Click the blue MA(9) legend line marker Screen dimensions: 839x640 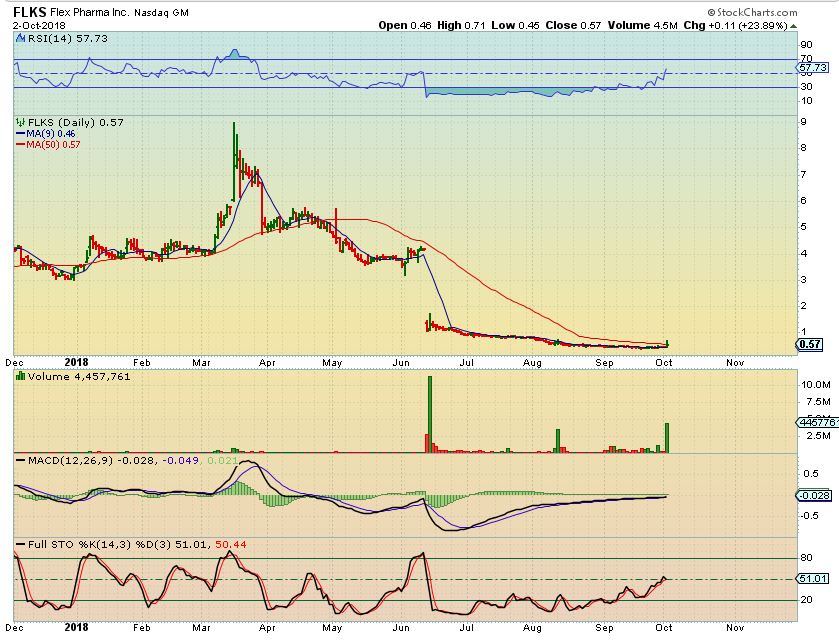(19, 133)
